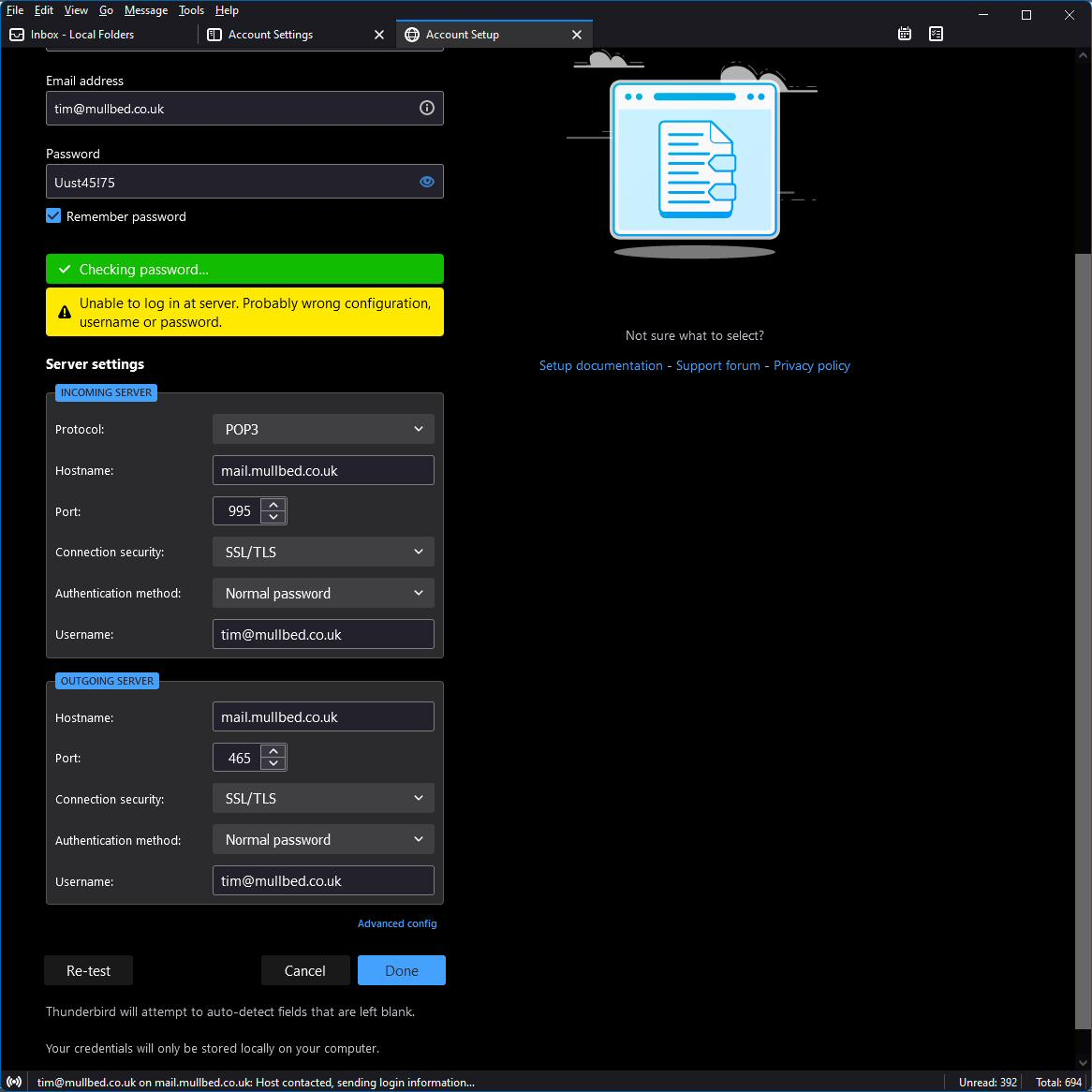Switch to Inbox - Local Folders tab
Image resolution: width=1092 pixels, height=1092 pixels.
(x=99, y=34)
